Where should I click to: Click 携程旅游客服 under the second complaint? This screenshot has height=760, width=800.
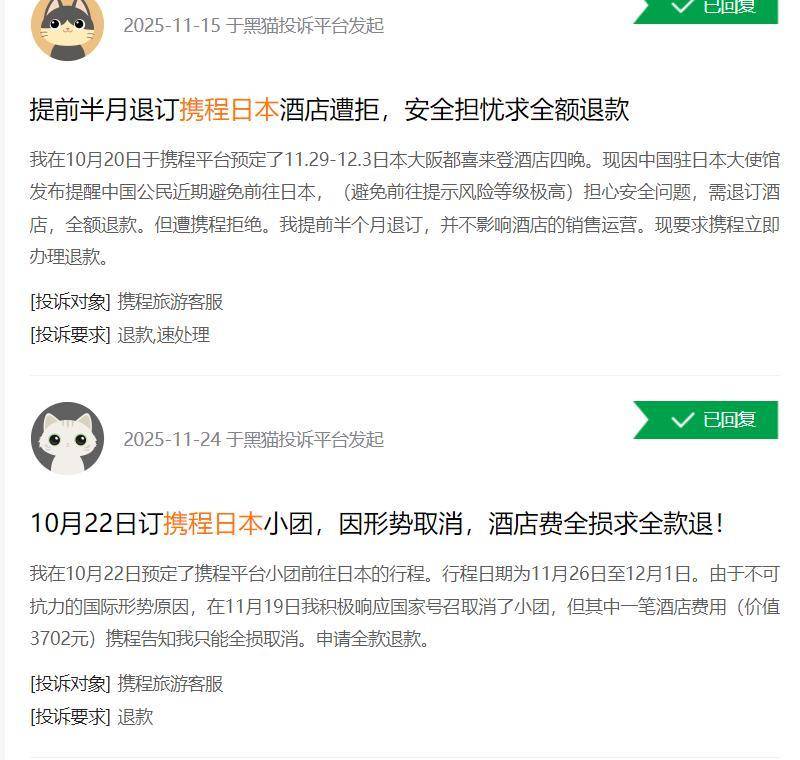170,684
